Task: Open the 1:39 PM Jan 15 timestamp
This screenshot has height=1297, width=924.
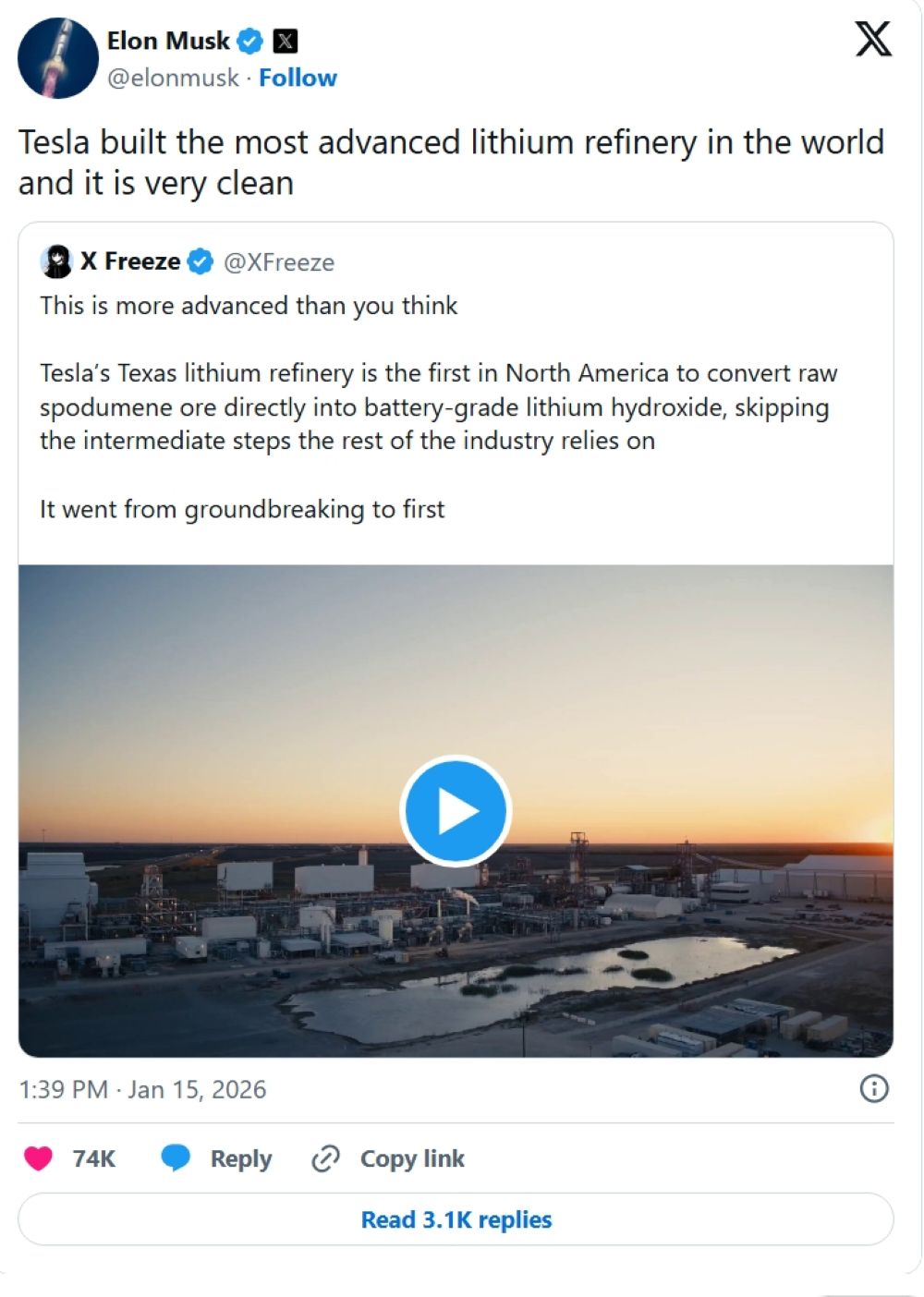Action: point(142,1089)
